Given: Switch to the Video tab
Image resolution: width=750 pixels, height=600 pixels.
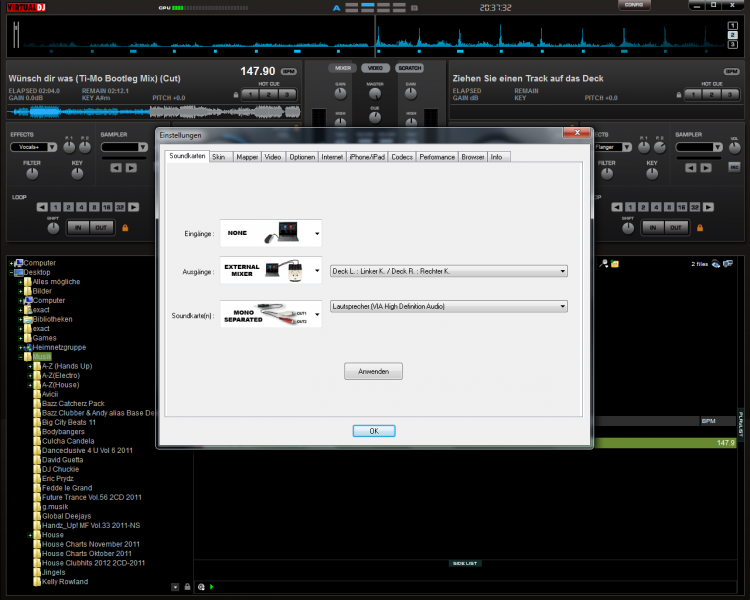Looking at the screenshot, I should 273,157.
